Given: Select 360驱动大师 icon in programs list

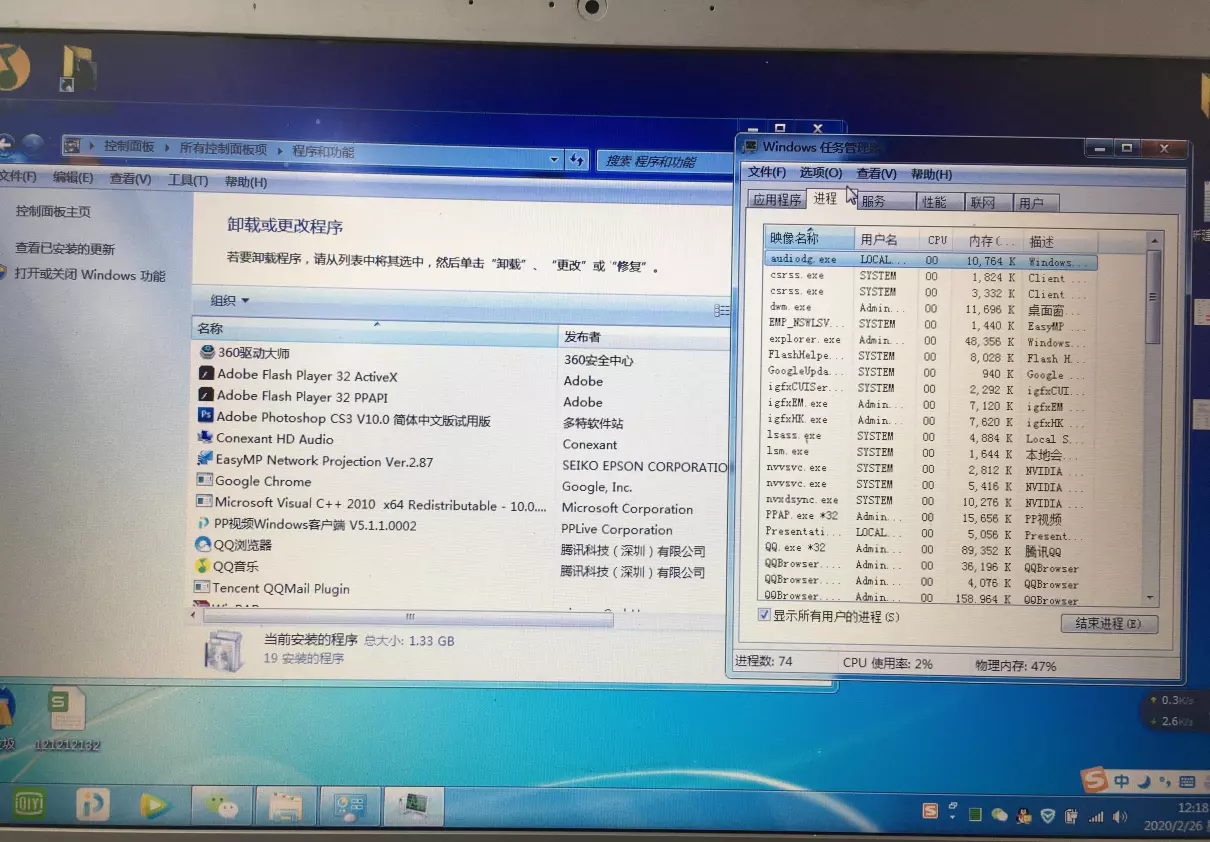Looking at the screenshot, I should tap(207, 352).
